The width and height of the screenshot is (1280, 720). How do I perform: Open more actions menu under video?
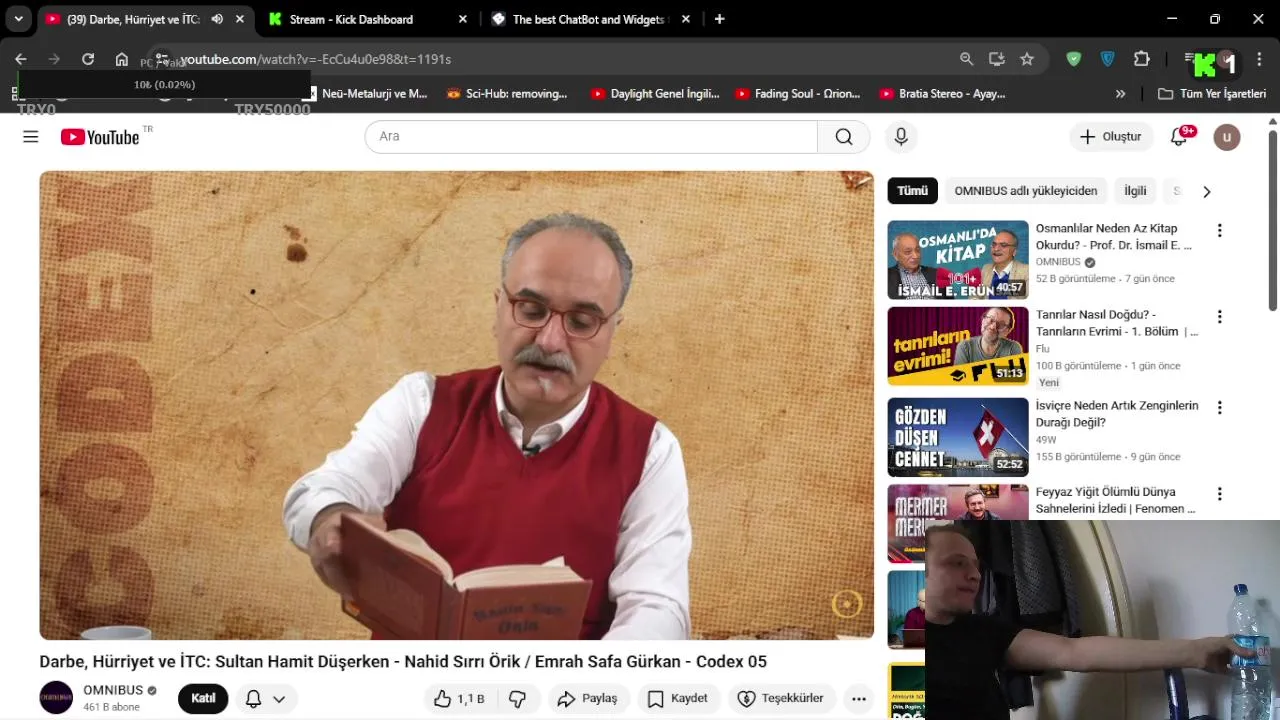click(x=859, y=699)
